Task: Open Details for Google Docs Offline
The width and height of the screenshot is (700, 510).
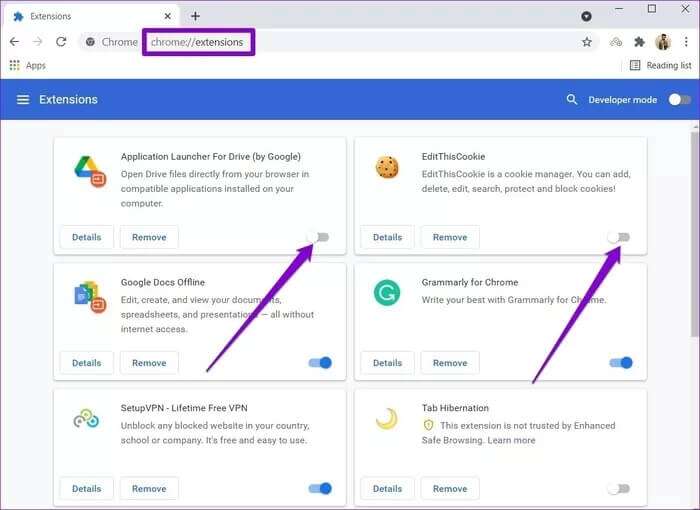Action: tap(87, 363)
